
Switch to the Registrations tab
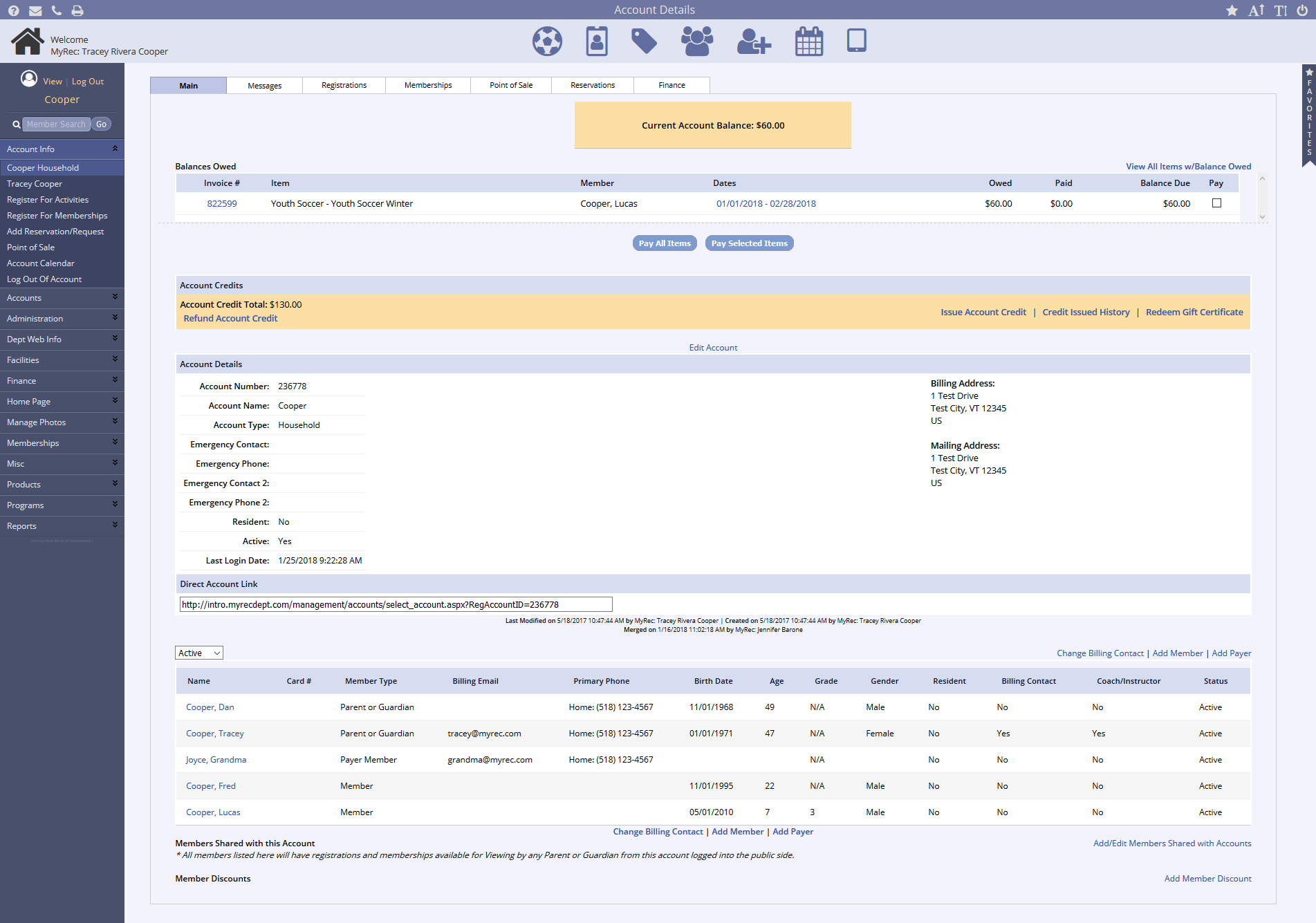pyautogui.click(x=344, y=85)
